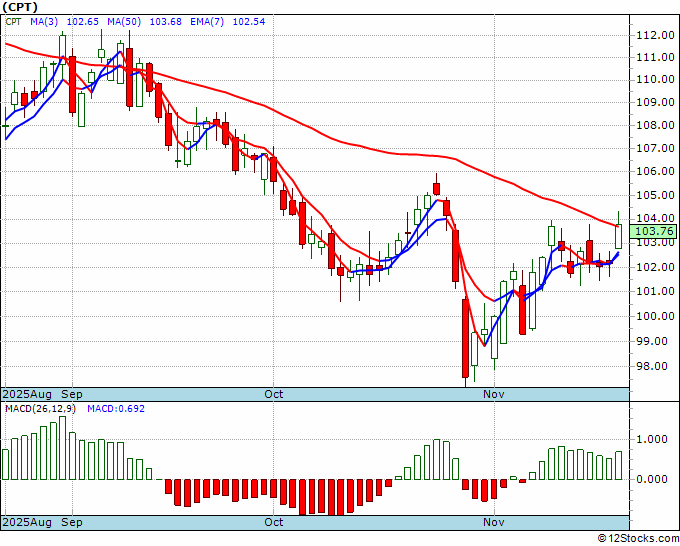Click the EMA(7) value 102.54
Image resolution: width=680 pixels, height=546 pixels.
248,21
